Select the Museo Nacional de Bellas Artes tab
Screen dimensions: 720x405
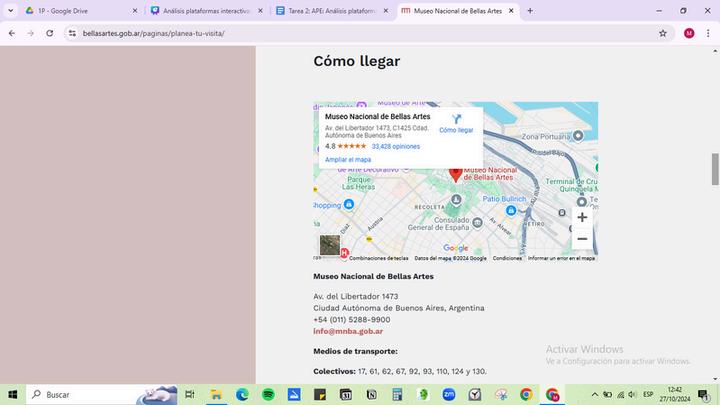point(457,11)
